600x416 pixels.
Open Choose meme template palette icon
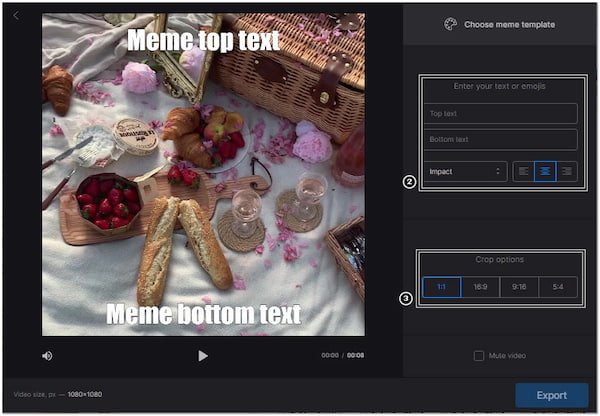click(x=450, y=24)
